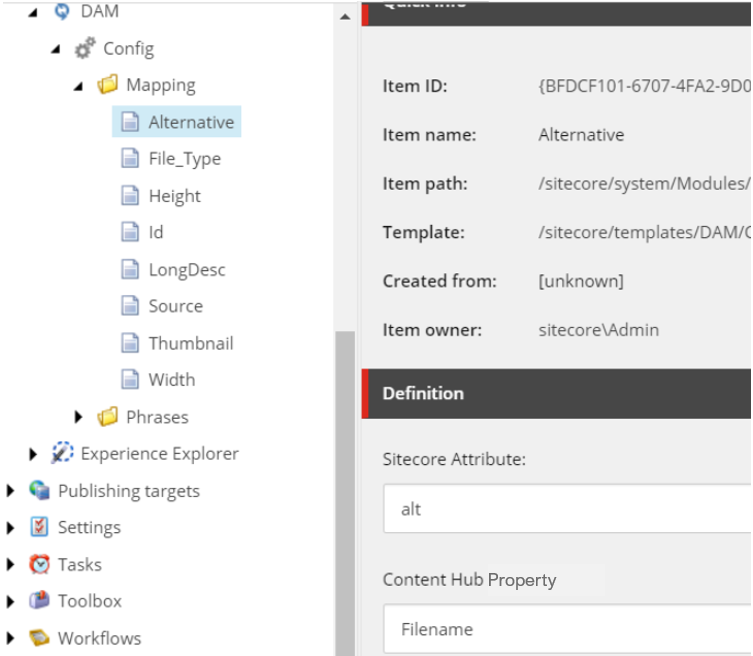Click the Toolbox icon
The image size is (753, 656).
(x=40, y=601)
